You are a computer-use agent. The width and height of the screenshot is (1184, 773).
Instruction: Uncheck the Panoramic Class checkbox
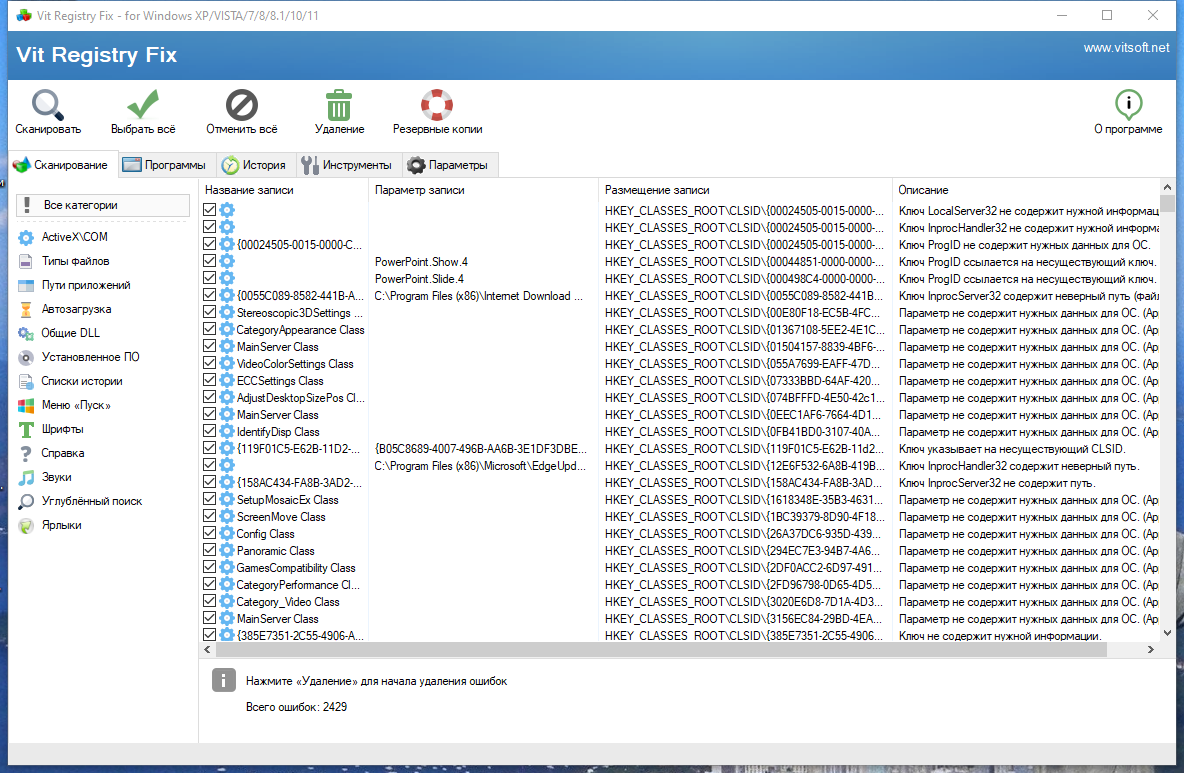[210, 550]
